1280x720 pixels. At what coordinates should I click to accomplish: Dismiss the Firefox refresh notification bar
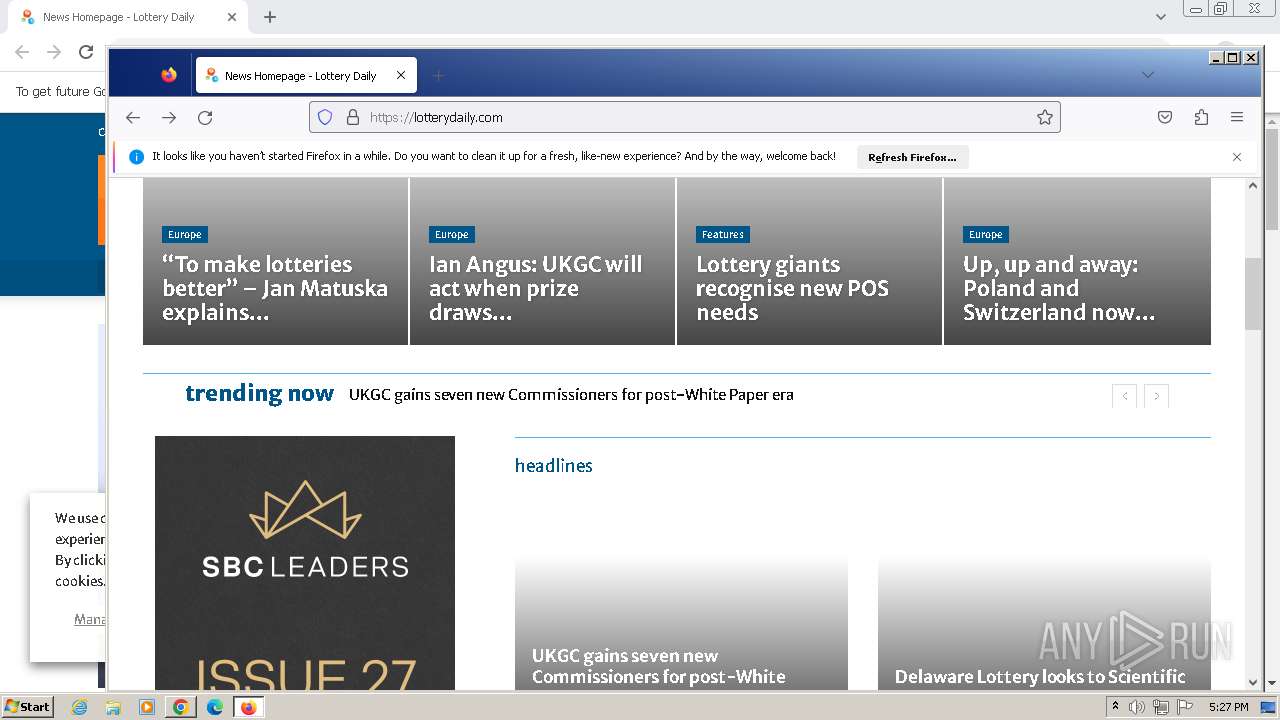[1237, 157]
